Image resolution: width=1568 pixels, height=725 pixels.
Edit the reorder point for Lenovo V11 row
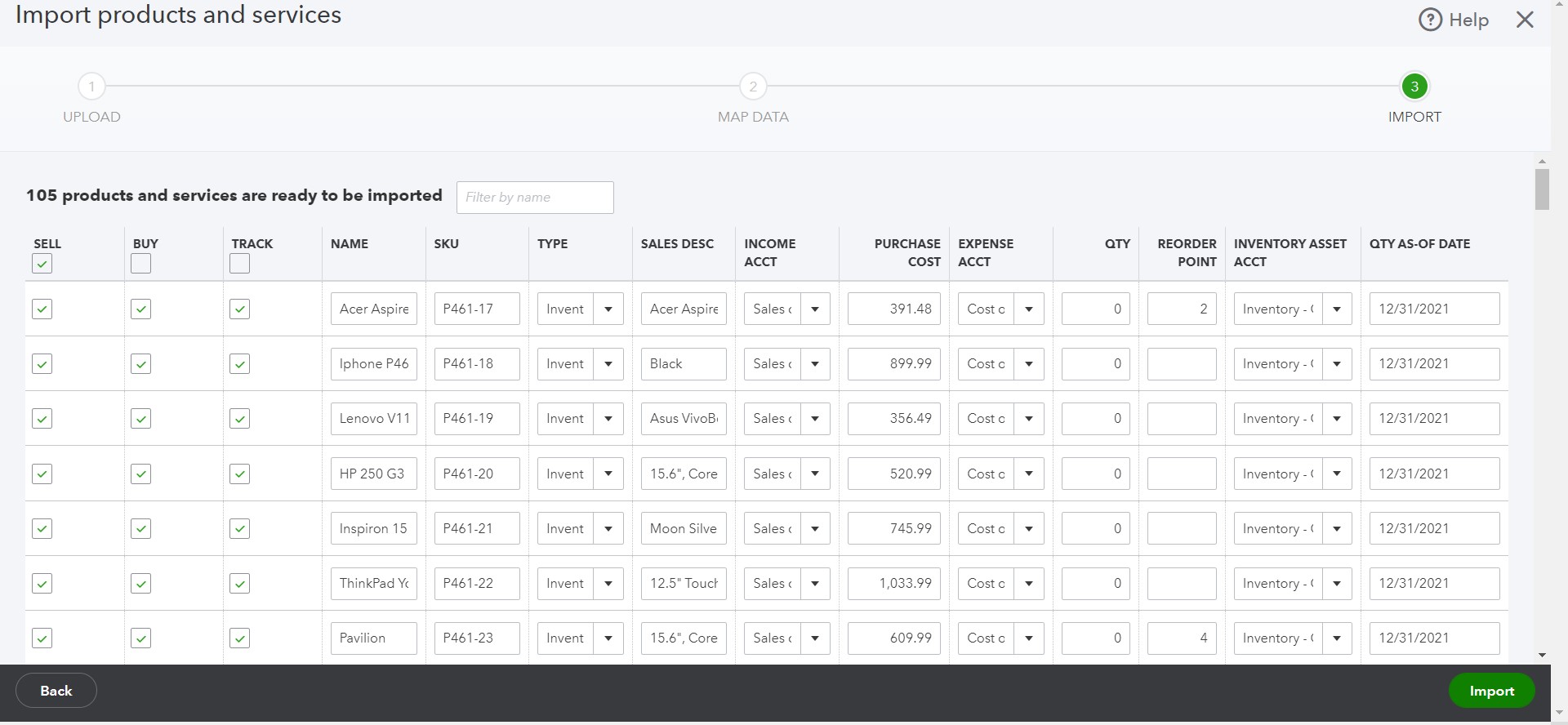[x=1182, y=419]
